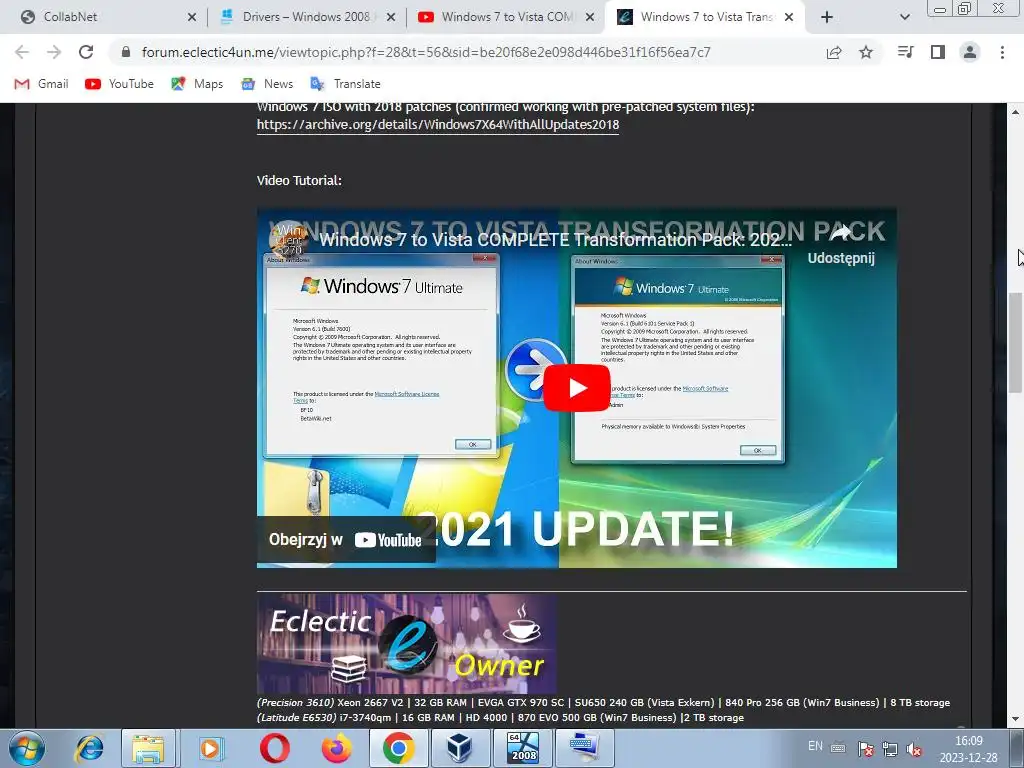This screenshot has width=1024, height=768.
Task: Open the channel avatar on the video
Action: point(288,240)
